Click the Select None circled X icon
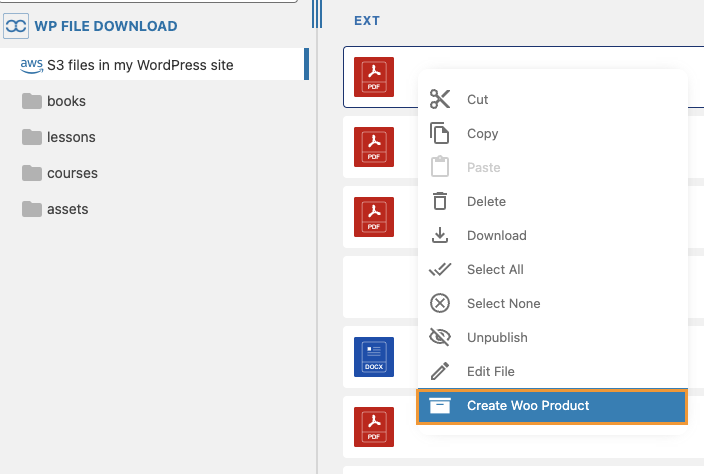This screenshot has height=474, width=704. (x=440, y=303)
